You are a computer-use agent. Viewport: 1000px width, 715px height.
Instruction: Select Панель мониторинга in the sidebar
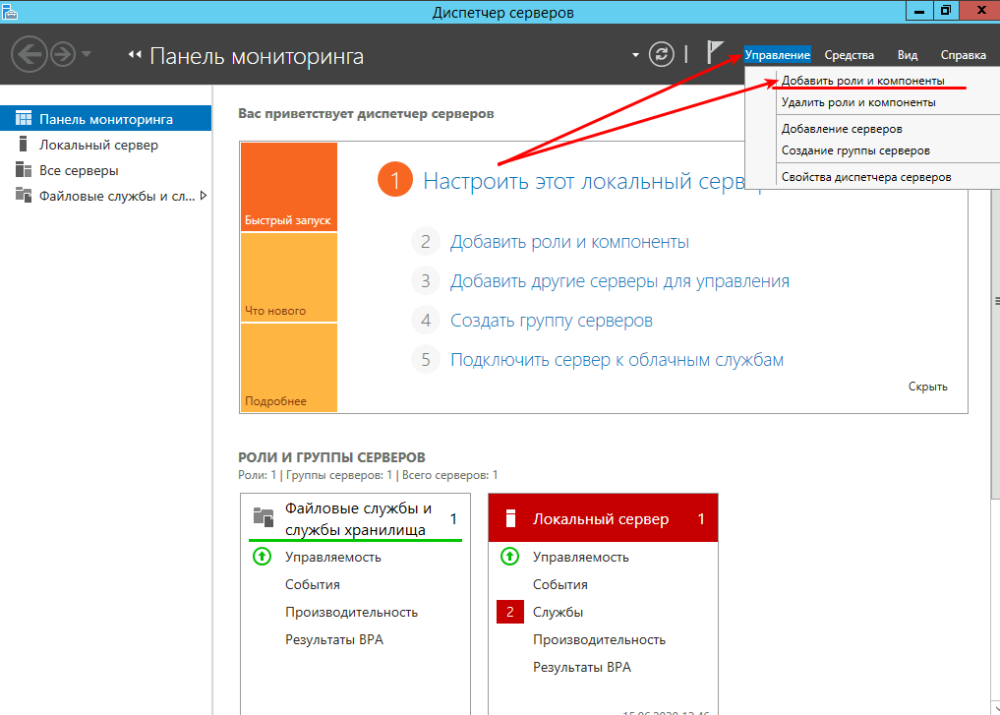(x=106, y=119)
